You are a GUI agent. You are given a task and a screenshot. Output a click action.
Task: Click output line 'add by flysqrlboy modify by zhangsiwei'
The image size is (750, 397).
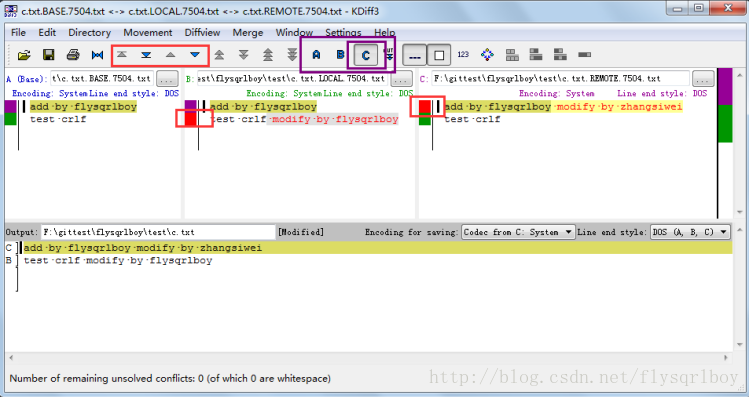[x=143, y=248]
